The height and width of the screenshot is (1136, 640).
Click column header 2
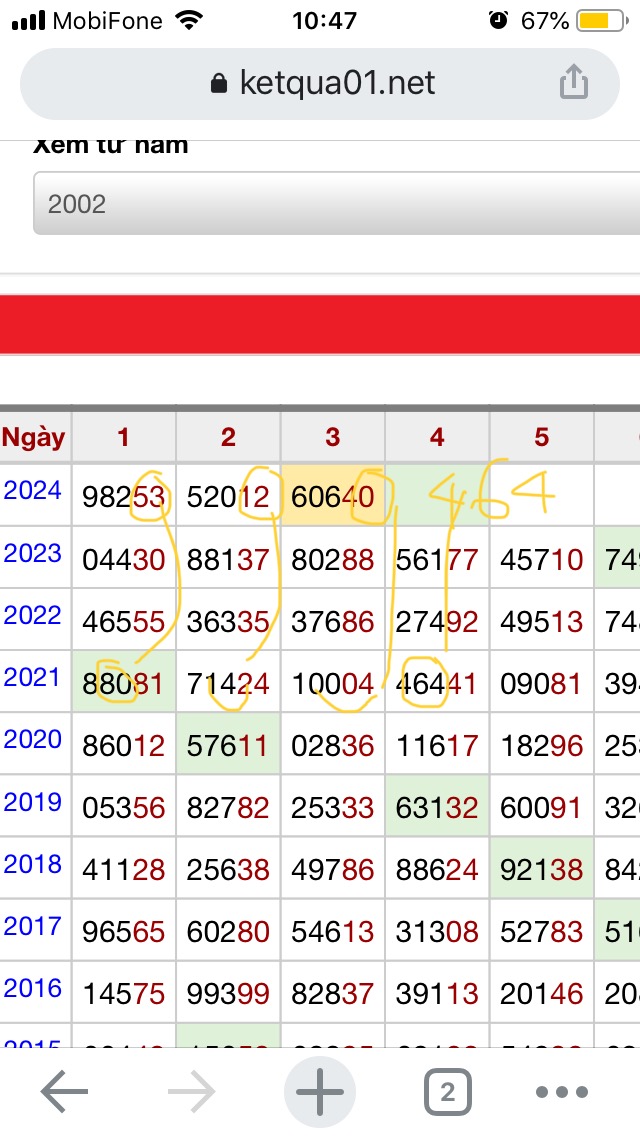(228, 438)
